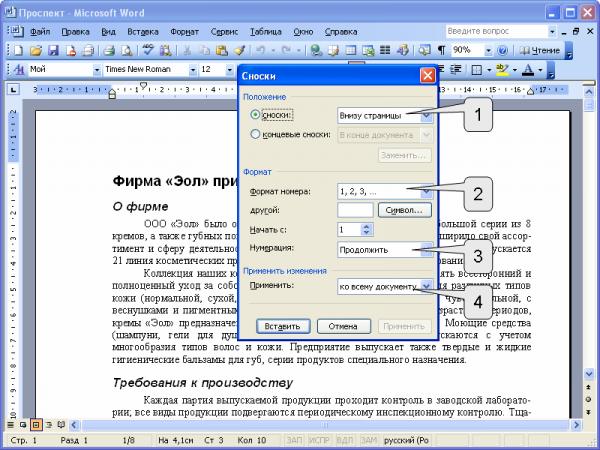Open the Формат menu
This screenshot has height=450, width=600.
[184, 32]
